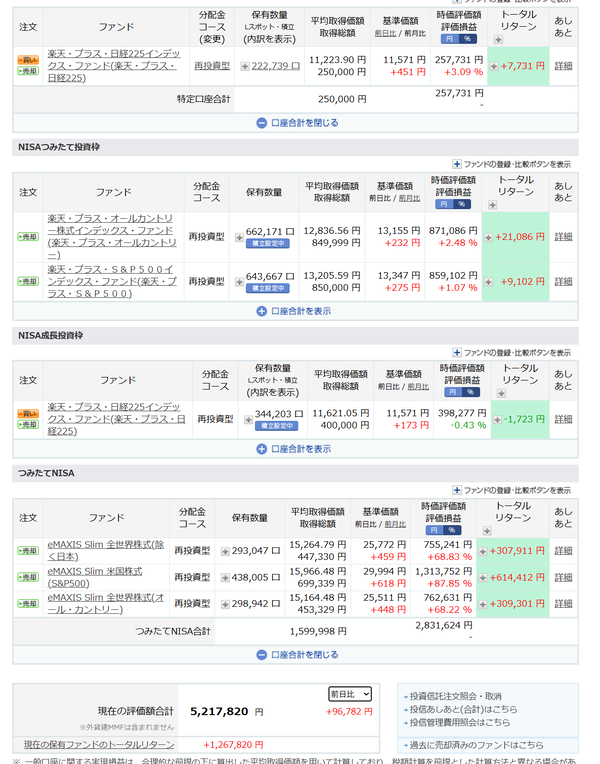Open 楽天・プラス・S&P500インデックス・ファンド link

(112, 282)
